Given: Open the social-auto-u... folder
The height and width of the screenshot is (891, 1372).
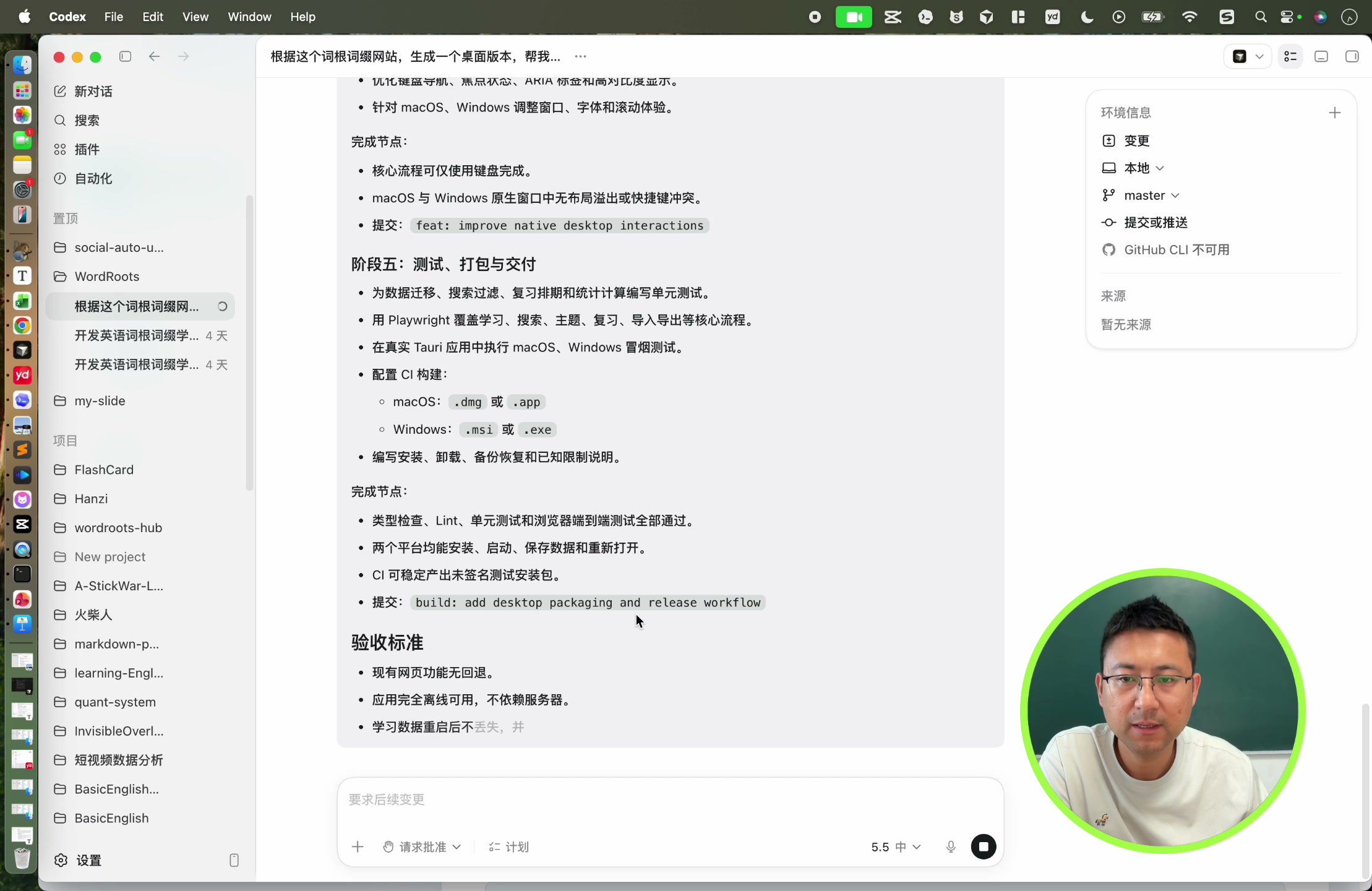Looking at the screenshot, I should point(140,247).
